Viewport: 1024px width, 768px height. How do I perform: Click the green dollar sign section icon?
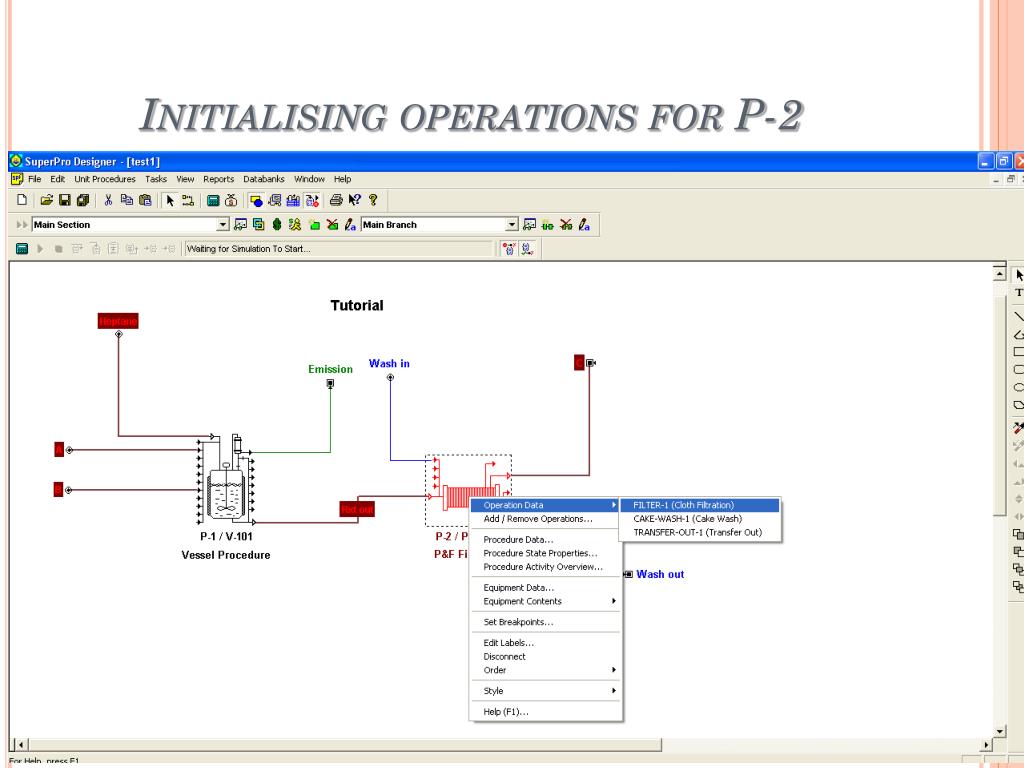point(277,225)
